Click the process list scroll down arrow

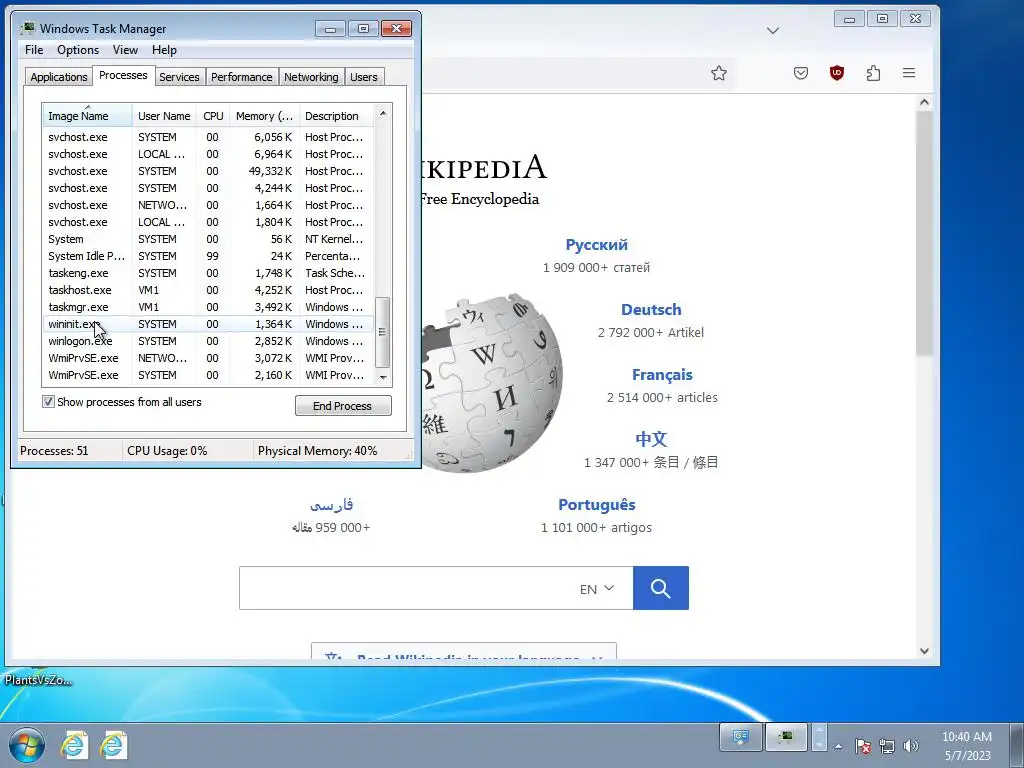pyautogui.click(x=383, y=377)
